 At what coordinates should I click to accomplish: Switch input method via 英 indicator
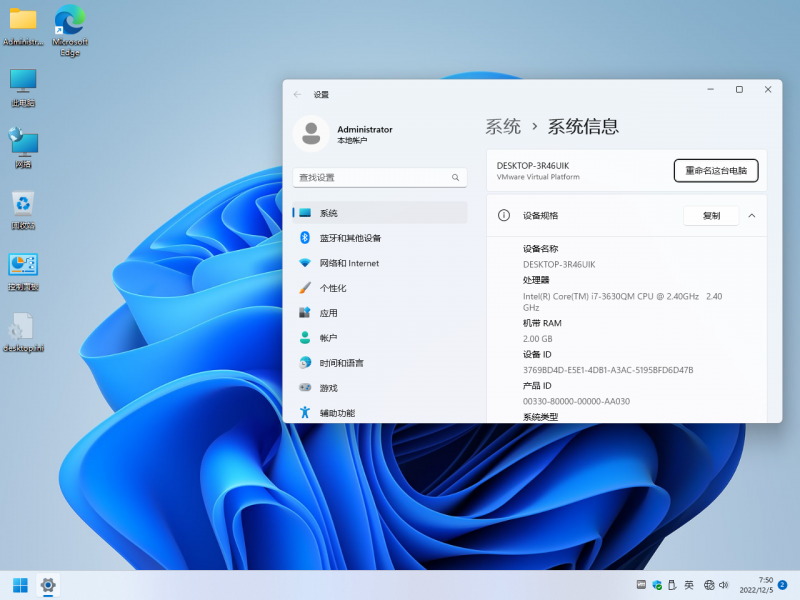coord(689,585)
